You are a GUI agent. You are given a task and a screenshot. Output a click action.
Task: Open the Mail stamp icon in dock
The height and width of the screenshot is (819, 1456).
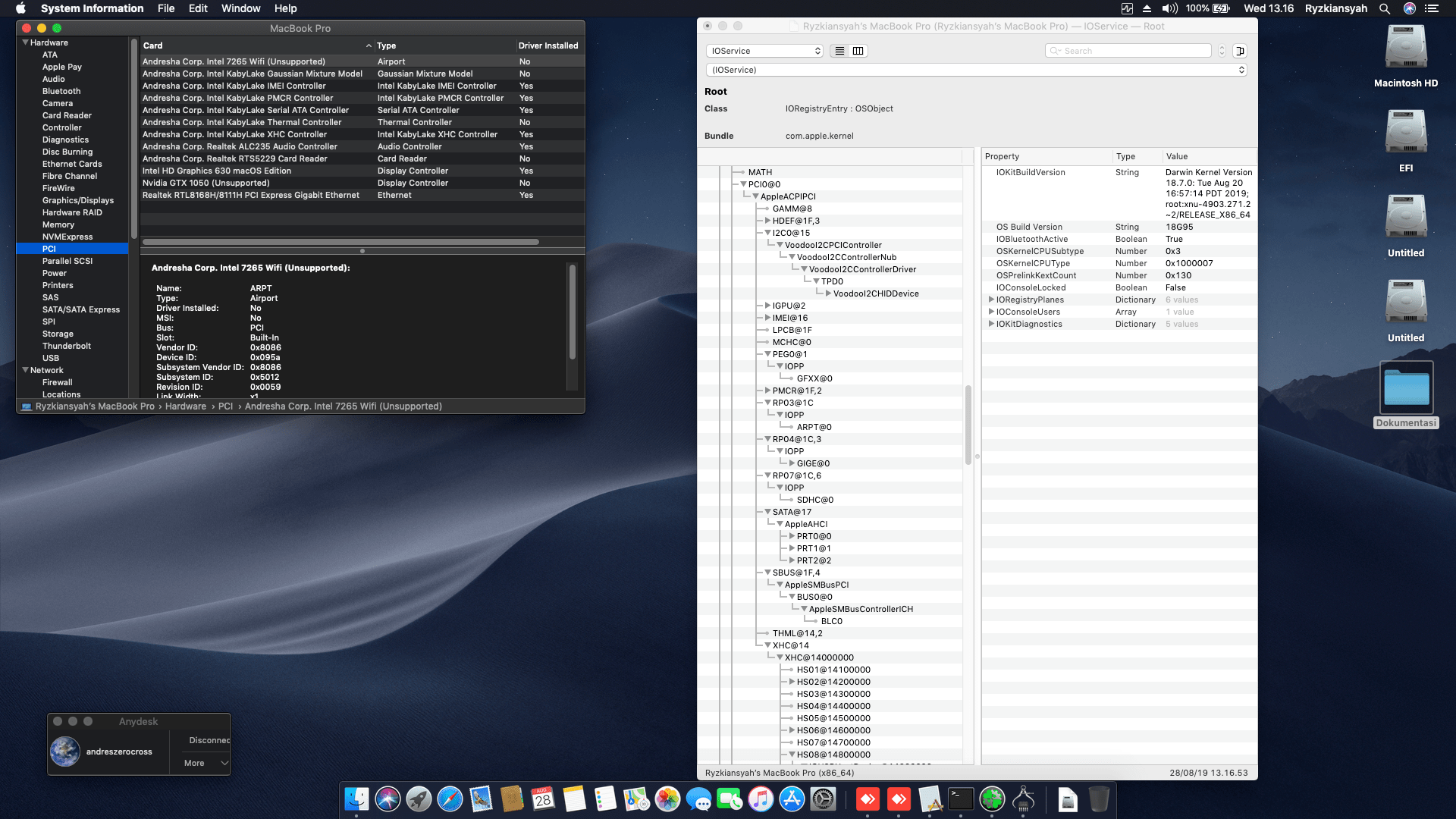click(x=481, y=799)
